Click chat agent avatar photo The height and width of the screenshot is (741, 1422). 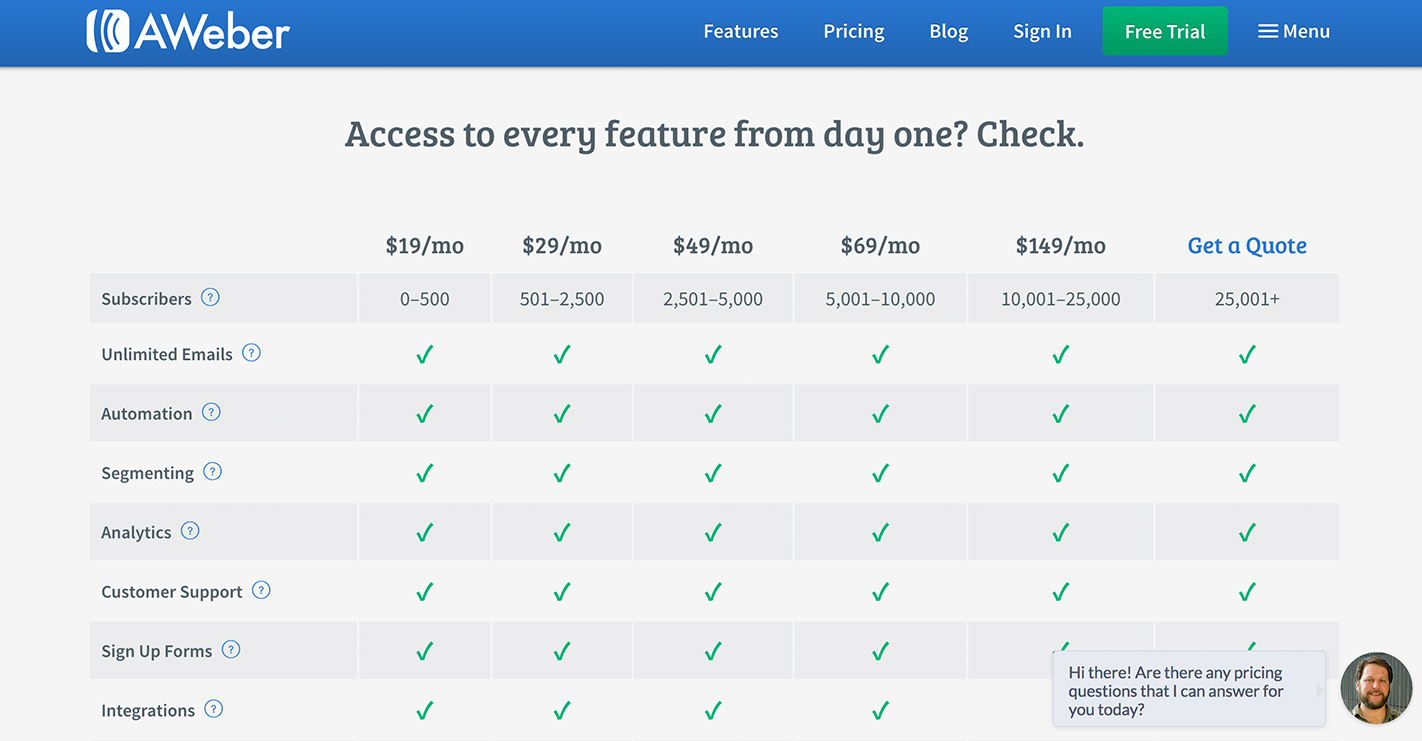[x=1376, y=688]
